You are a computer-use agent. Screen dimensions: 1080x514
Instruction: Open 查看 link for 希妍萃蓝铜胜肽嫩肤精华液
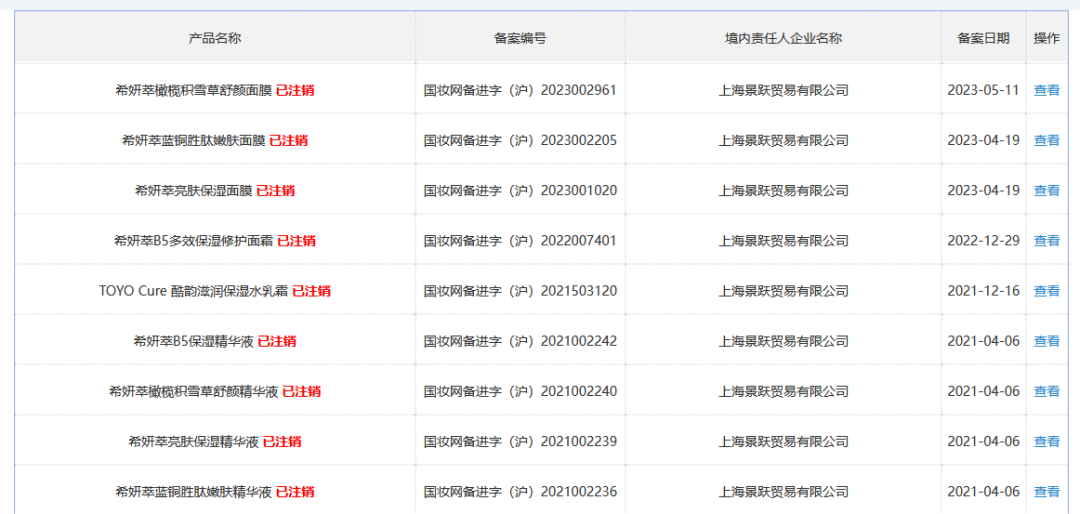click(x=1046, y=492)
